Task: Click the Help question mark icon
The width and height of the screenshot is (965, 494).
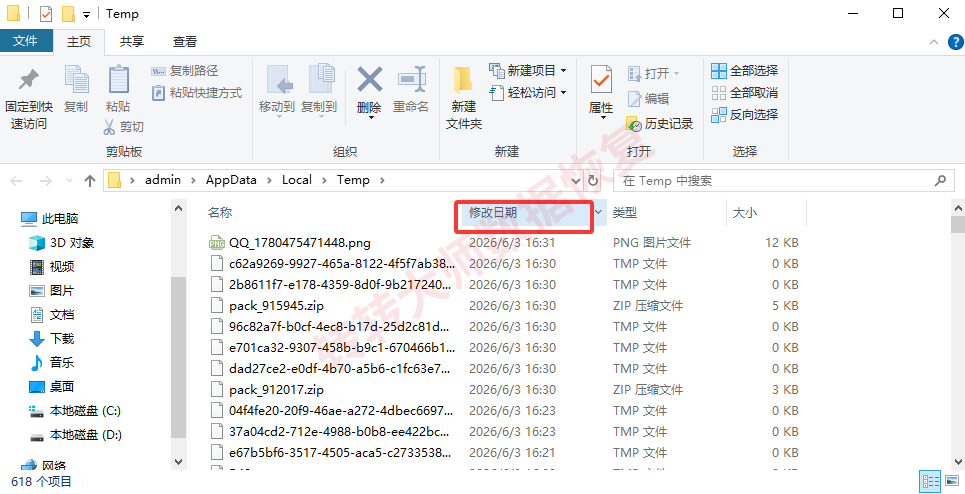Action: pos(956,42)
